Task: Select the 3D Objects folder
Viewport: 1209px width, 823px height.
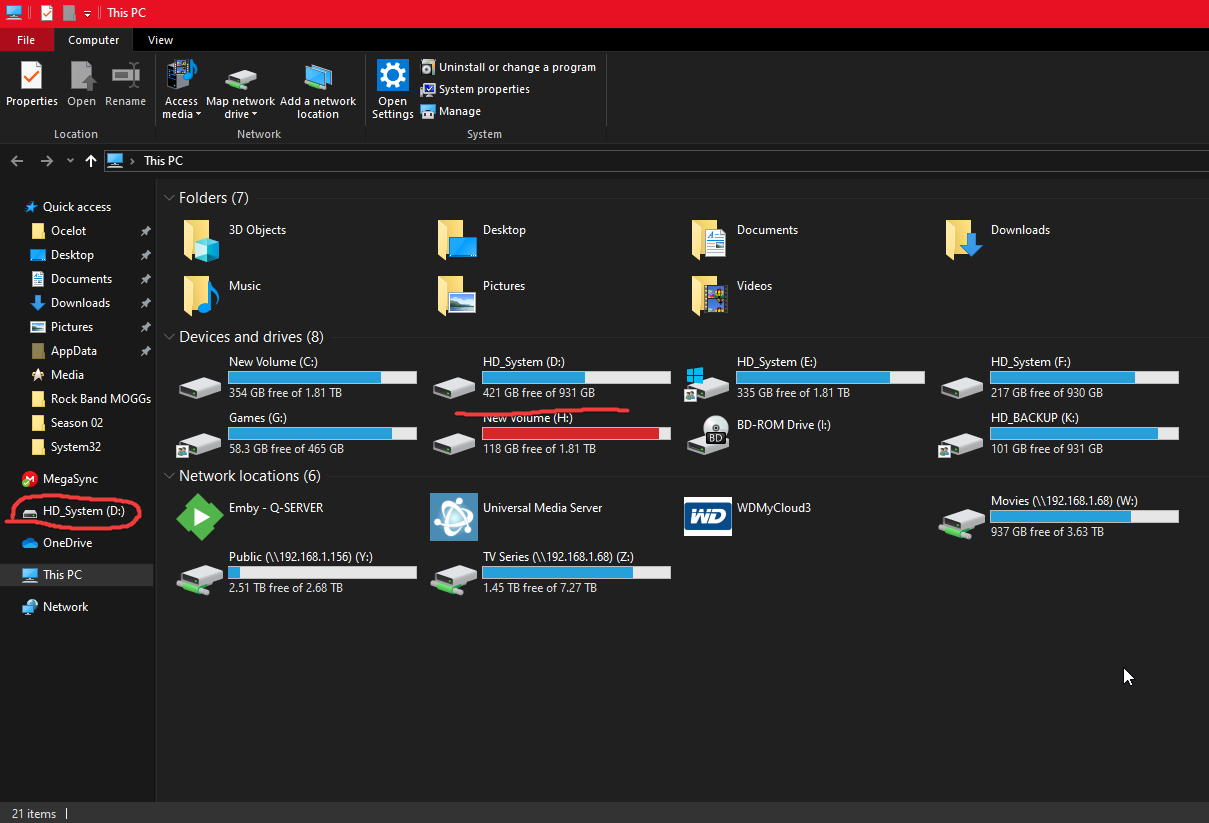Action: click(236, 241)
